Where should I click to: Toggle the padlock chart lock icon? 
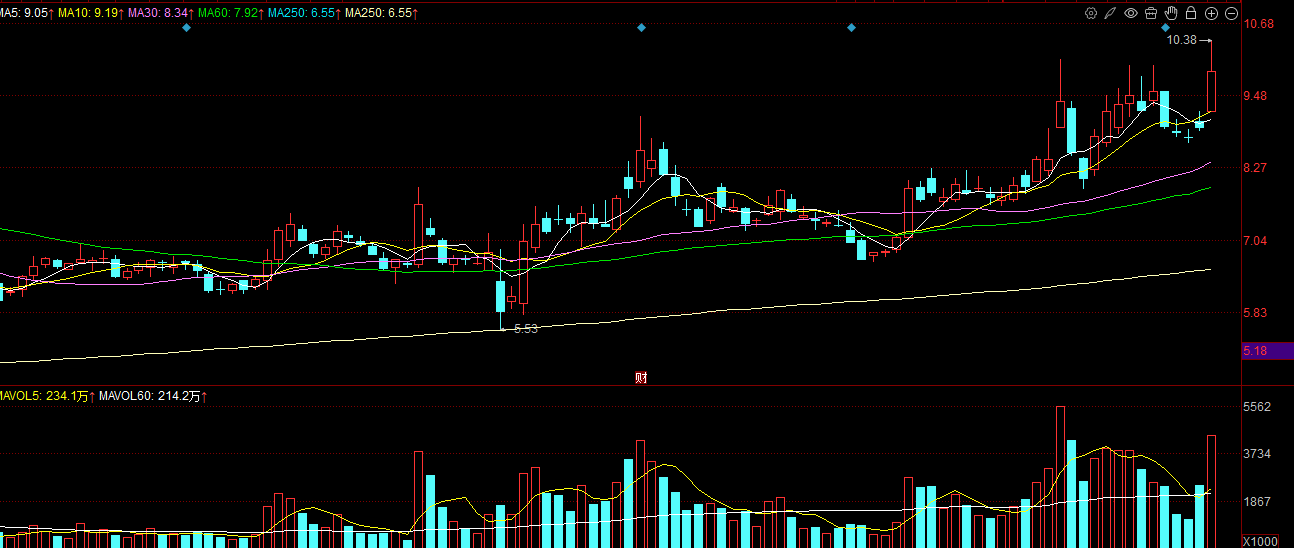click(x=1191, y=13)
